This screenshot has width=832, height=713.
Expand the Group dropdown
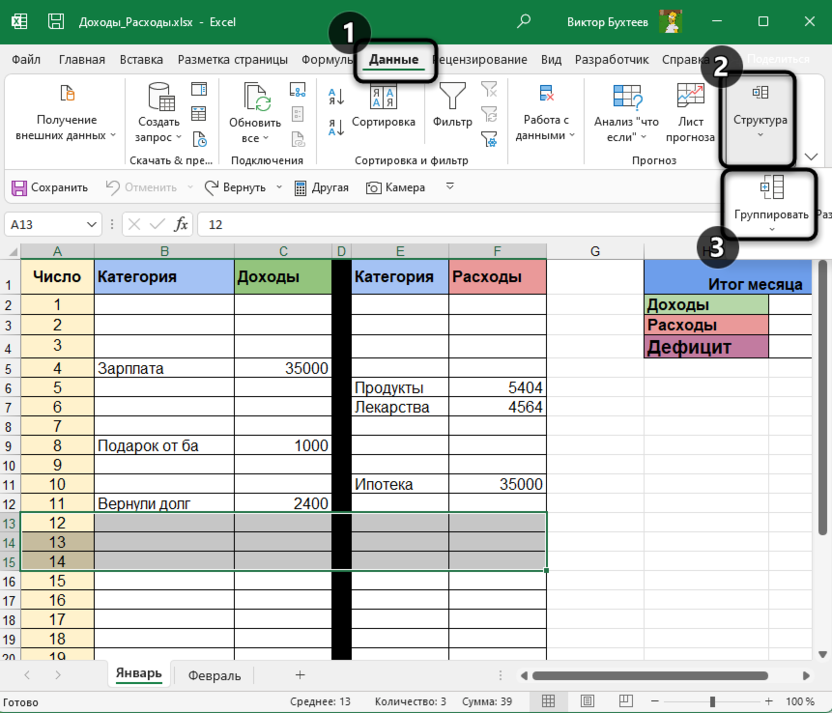[x=771, y=229]
